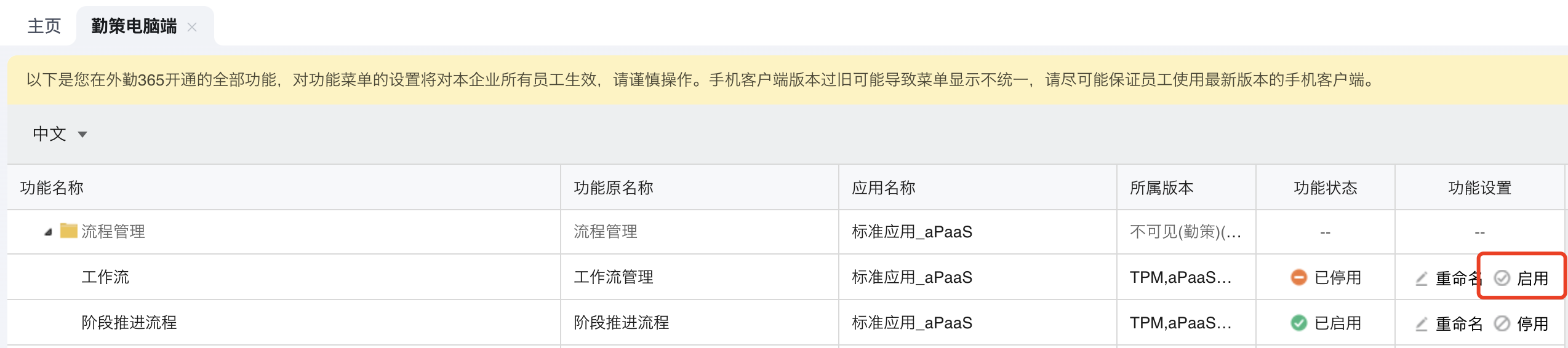The width and height of the screenshot is (1568, 348).
Task: Click the 停用 circle icon in 阶段推进流程 row
Action: (1502, 323)
